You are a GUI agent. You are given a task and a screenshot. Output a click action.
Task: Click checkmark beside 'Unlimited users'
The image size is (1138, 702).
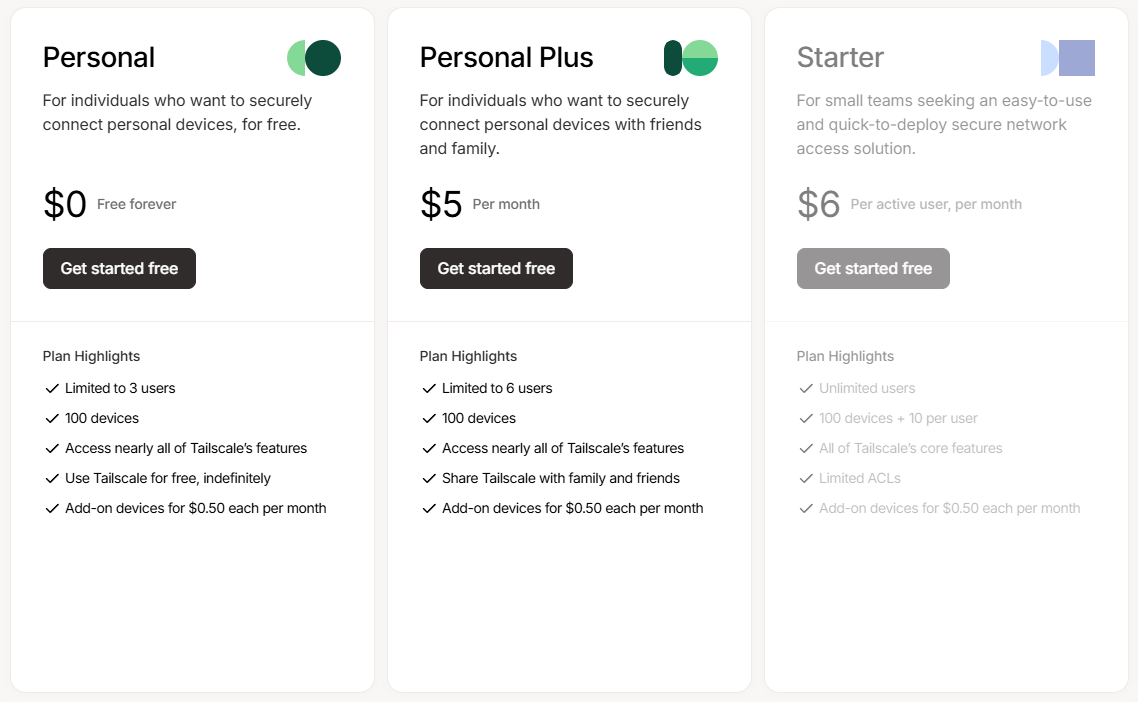pos(806,388)
